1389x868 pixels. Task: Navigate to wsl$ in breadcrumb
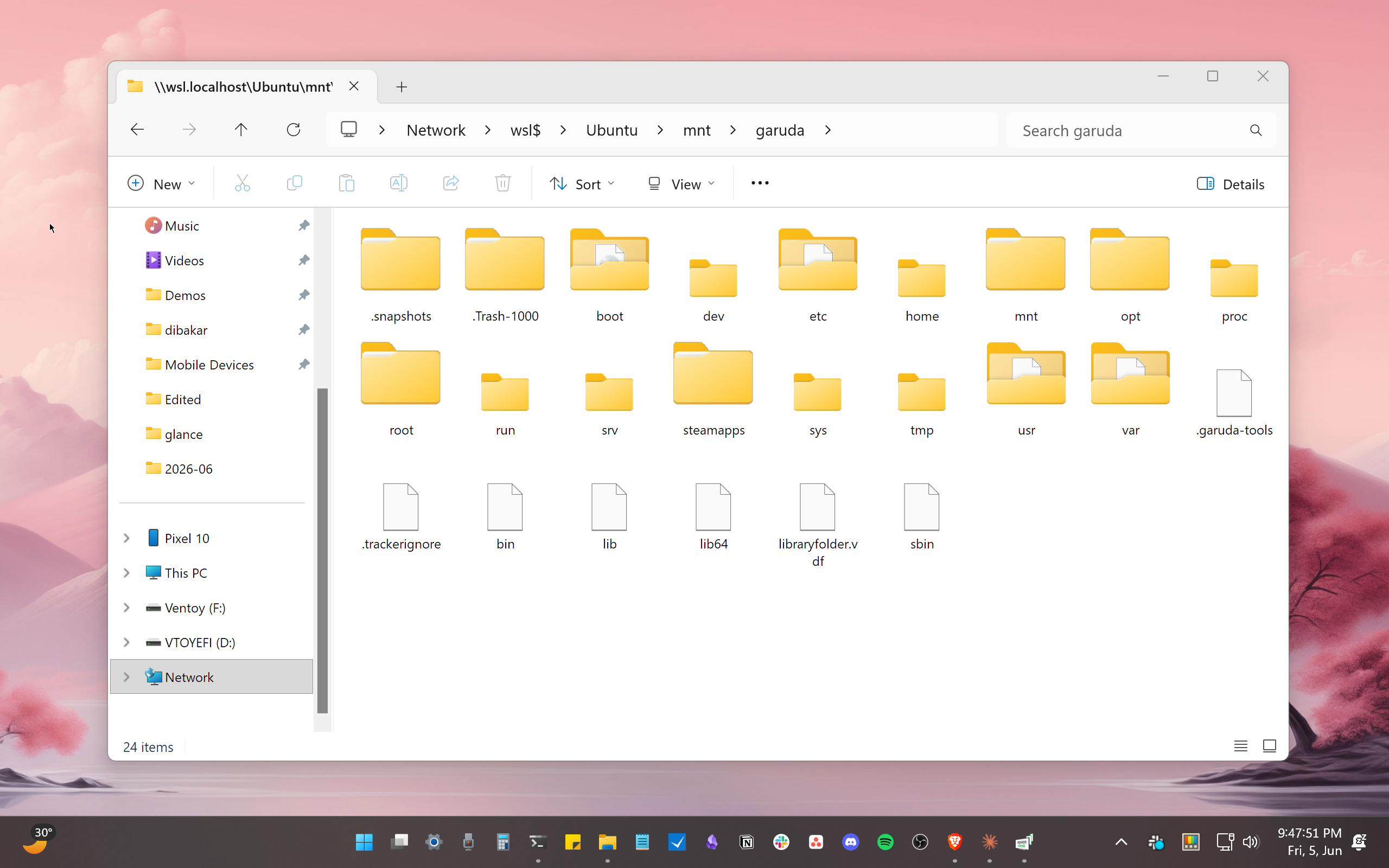525,130
